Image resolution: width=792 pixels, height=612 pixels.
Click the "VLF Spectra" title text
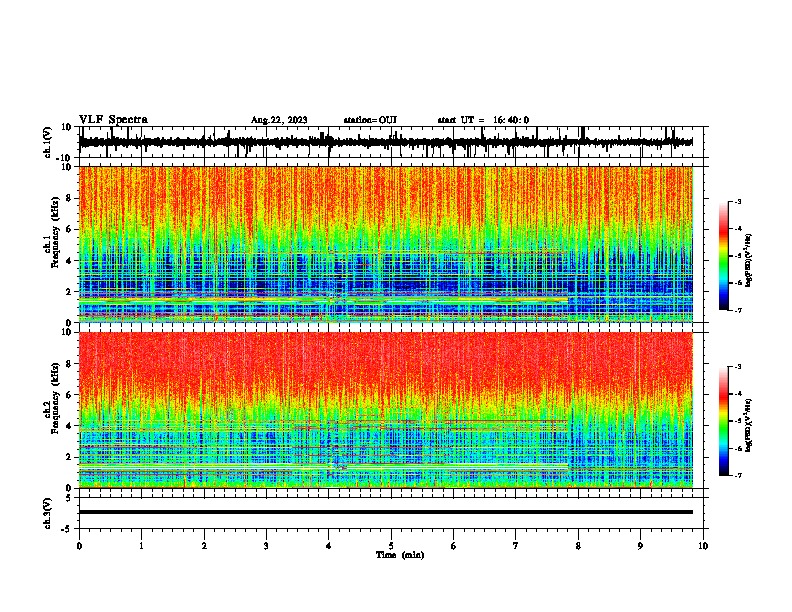113,120
